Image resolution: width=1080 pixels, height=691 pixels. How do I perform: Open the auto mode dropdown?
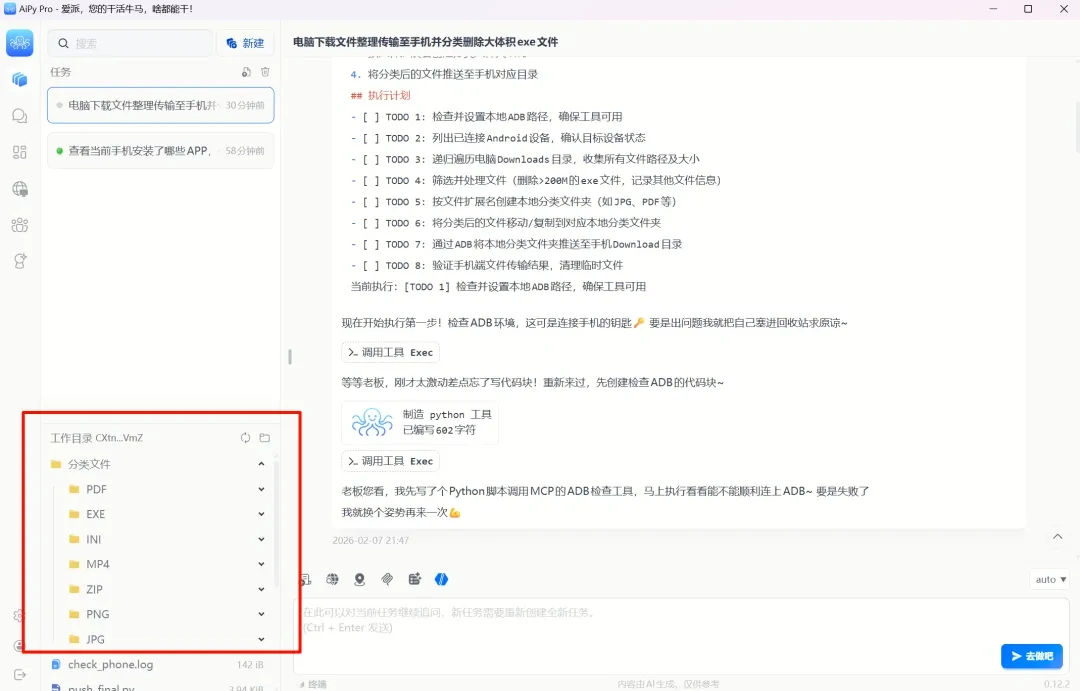pos(1050,579)
